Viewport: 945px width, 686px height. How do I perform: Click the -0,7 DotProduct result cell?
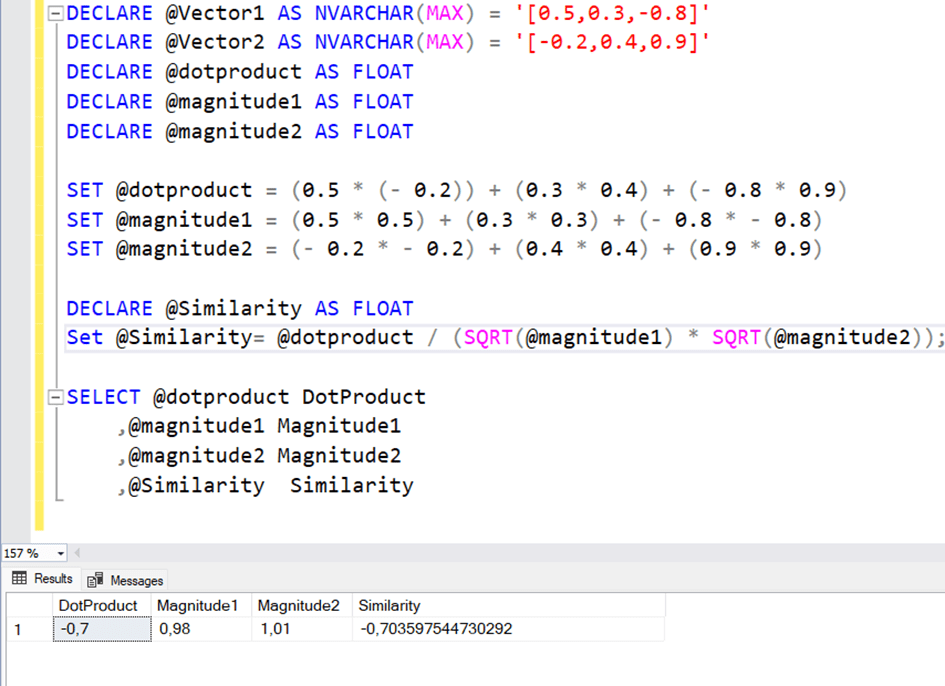point(101,629)
